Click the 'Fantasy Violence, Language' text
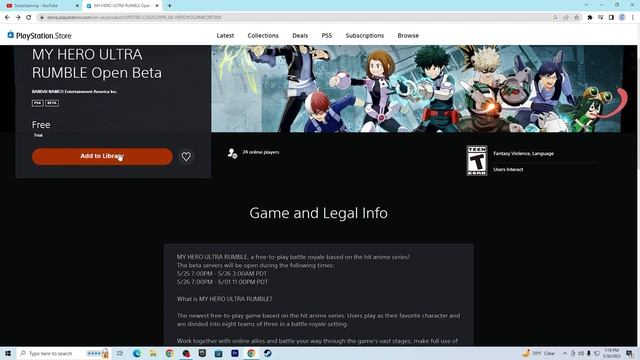This screenshot has width=640, height=360. tap(523, 153)
